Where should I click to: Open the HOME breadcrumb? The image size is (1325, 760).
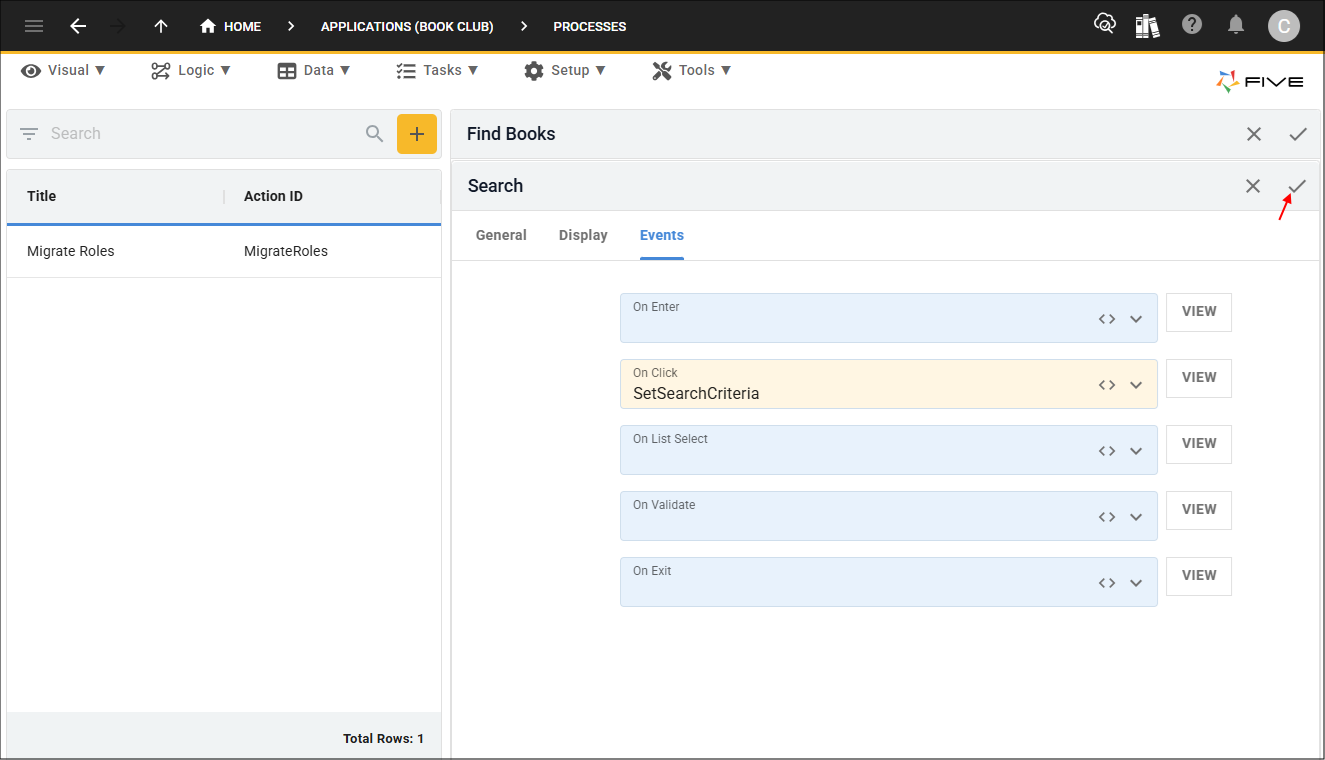[231, 26]
